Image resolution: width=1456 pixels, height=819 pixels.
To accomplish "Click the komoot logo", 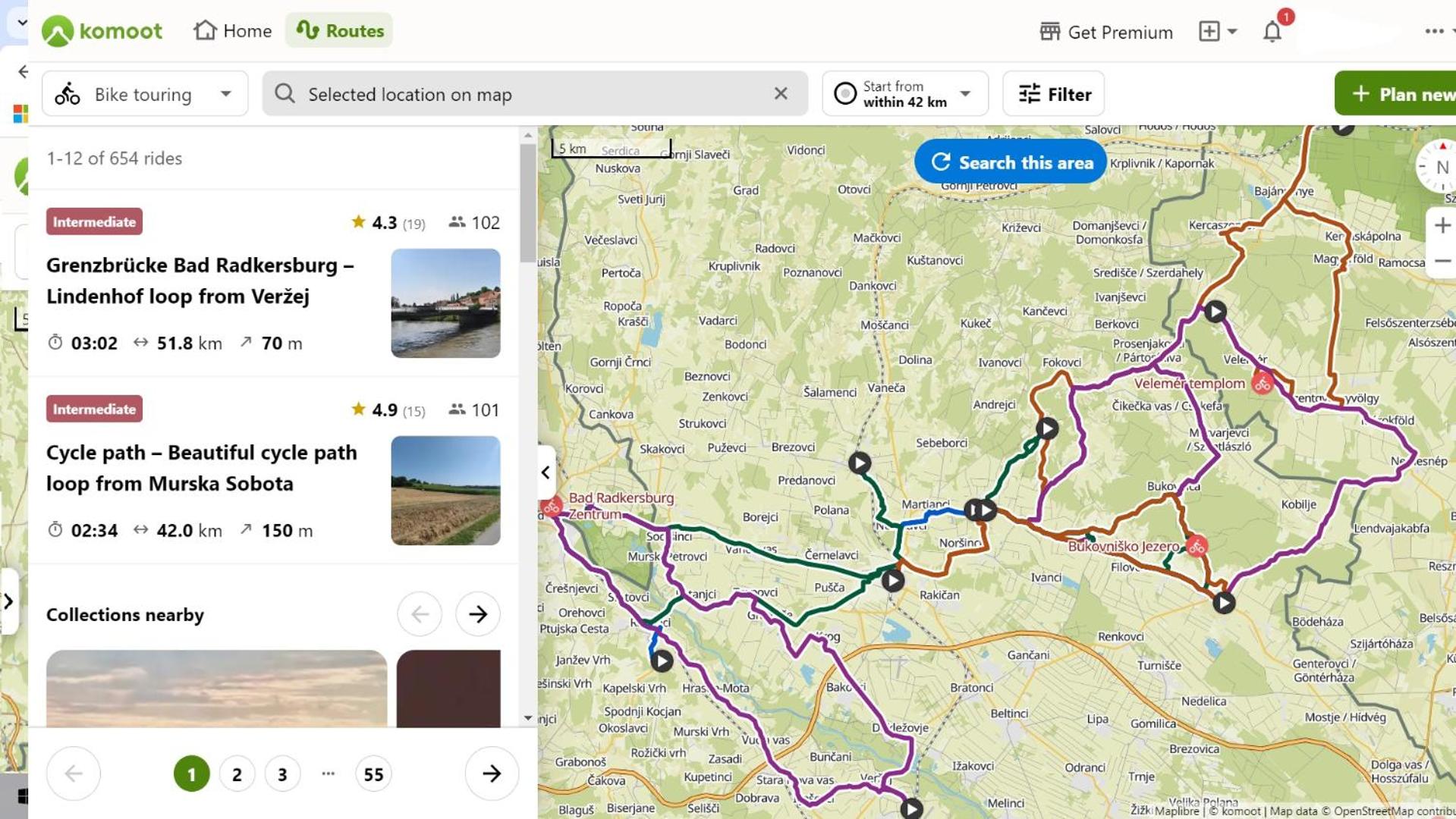I will [102, 31].
